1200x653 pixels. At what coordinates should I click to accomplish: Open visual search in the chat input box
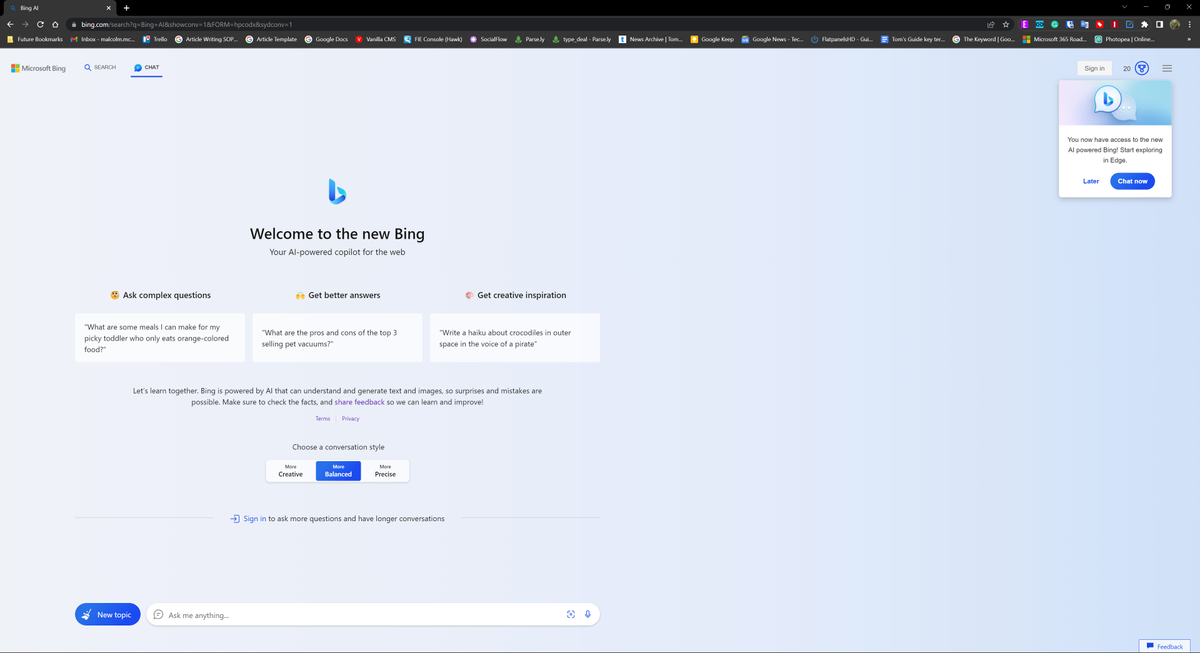pyautogui.click(x=569, y=614)
